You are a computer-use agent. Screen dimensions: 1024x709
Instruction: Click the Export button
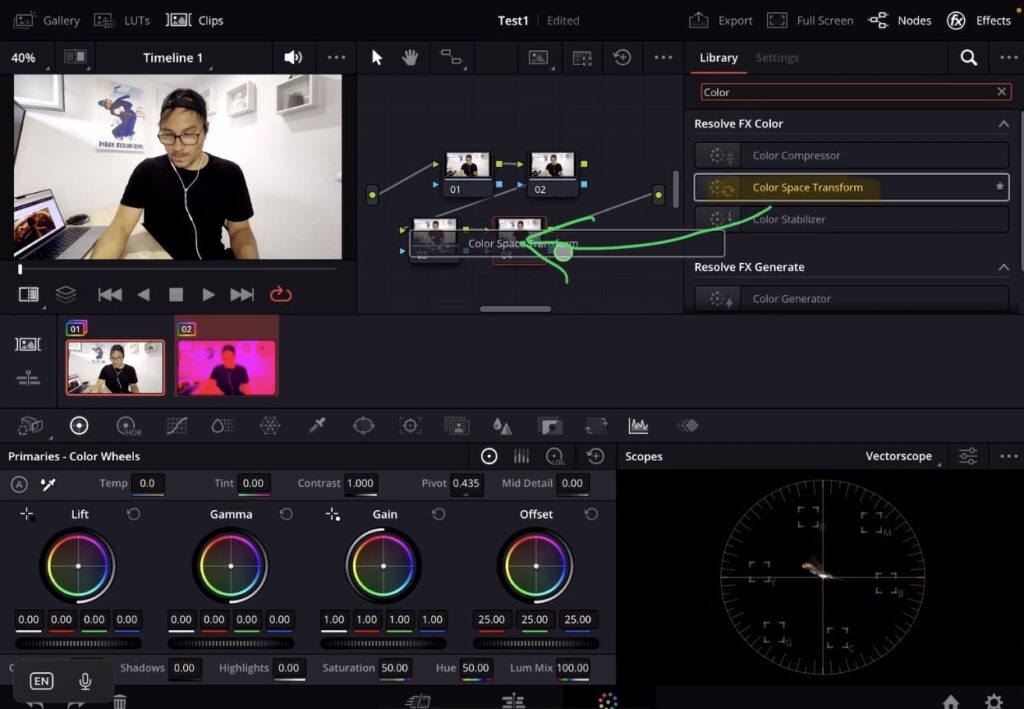pos(723,20)
